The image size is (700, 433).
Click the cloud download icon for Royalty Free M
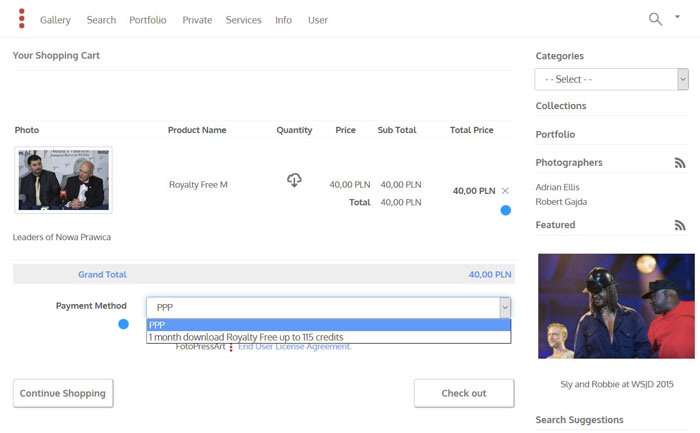tap(294, 180)
